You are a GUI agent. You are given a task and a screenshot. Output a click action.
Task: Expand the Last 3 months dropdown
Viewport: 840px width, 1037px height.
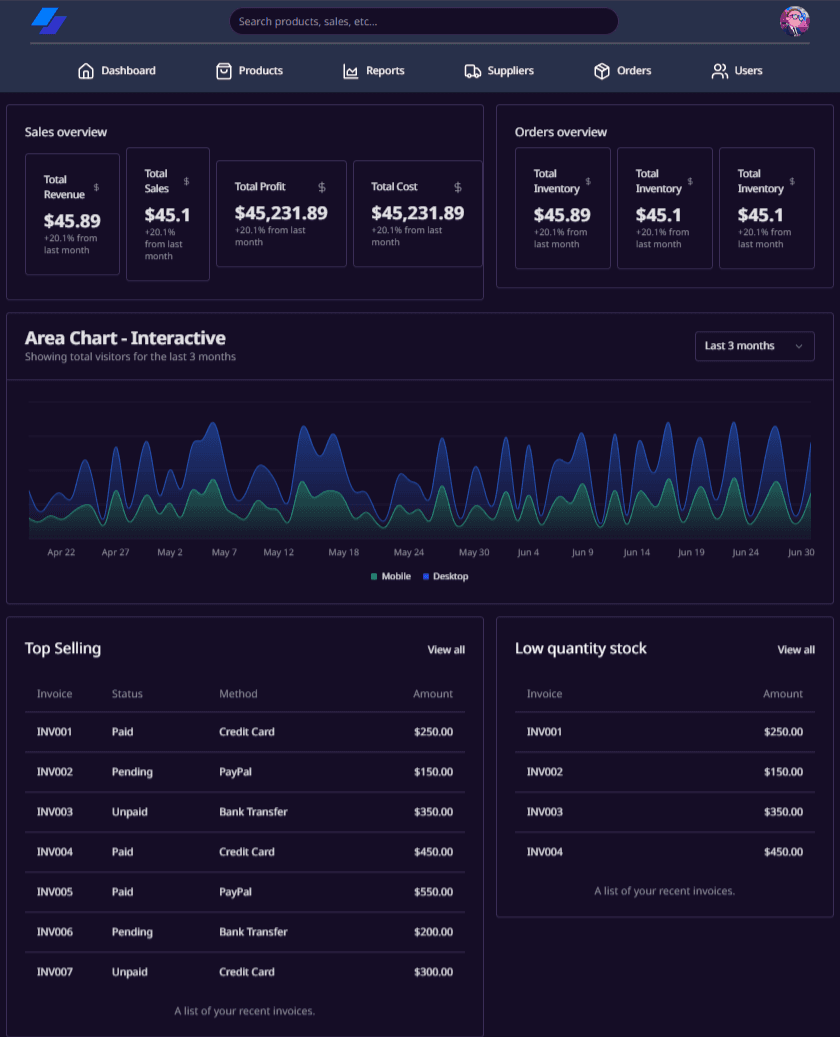[x=754, y=346]
